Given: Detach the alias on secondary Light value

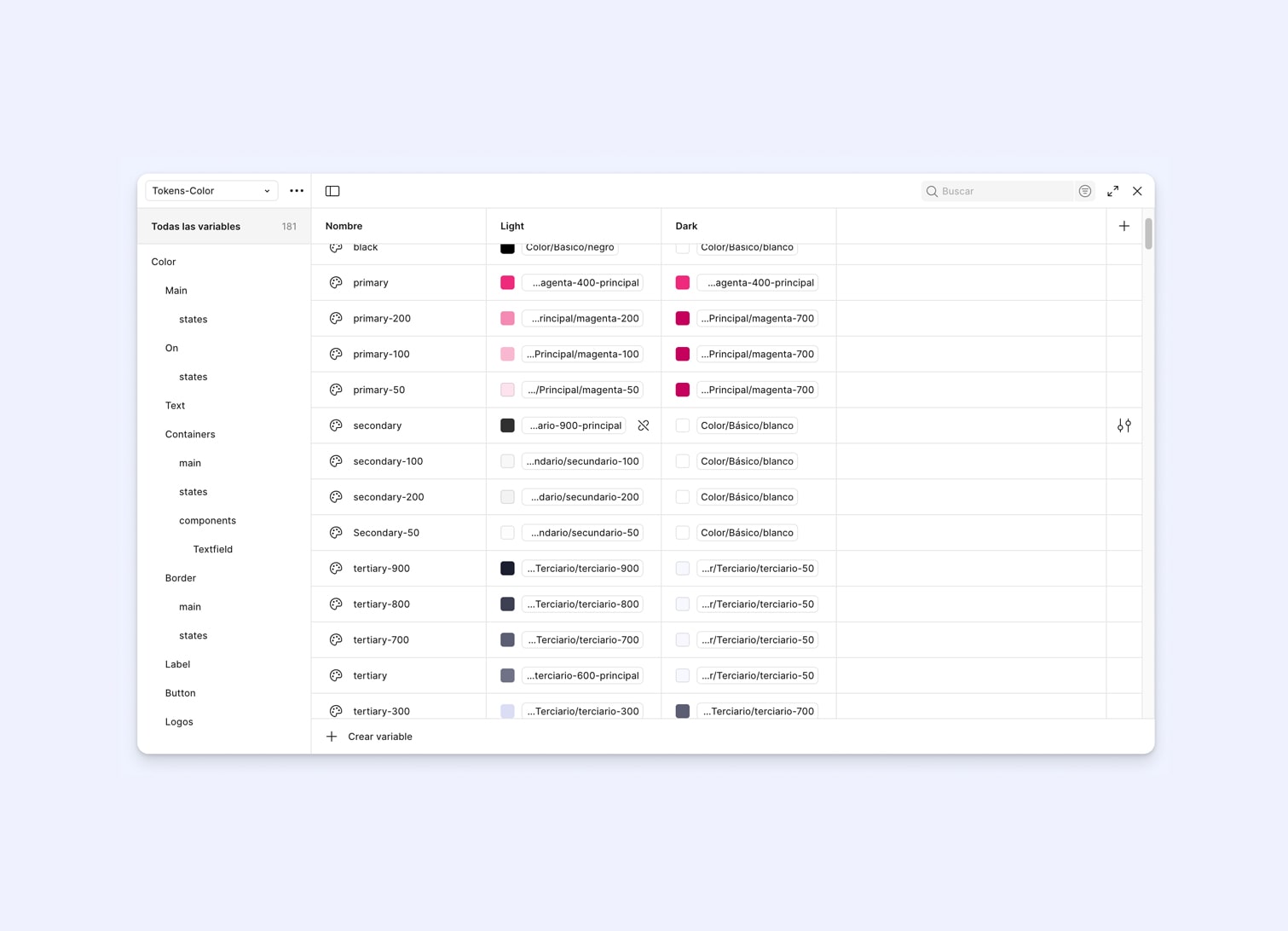Looking at the screenshot, I should (644, 425).
